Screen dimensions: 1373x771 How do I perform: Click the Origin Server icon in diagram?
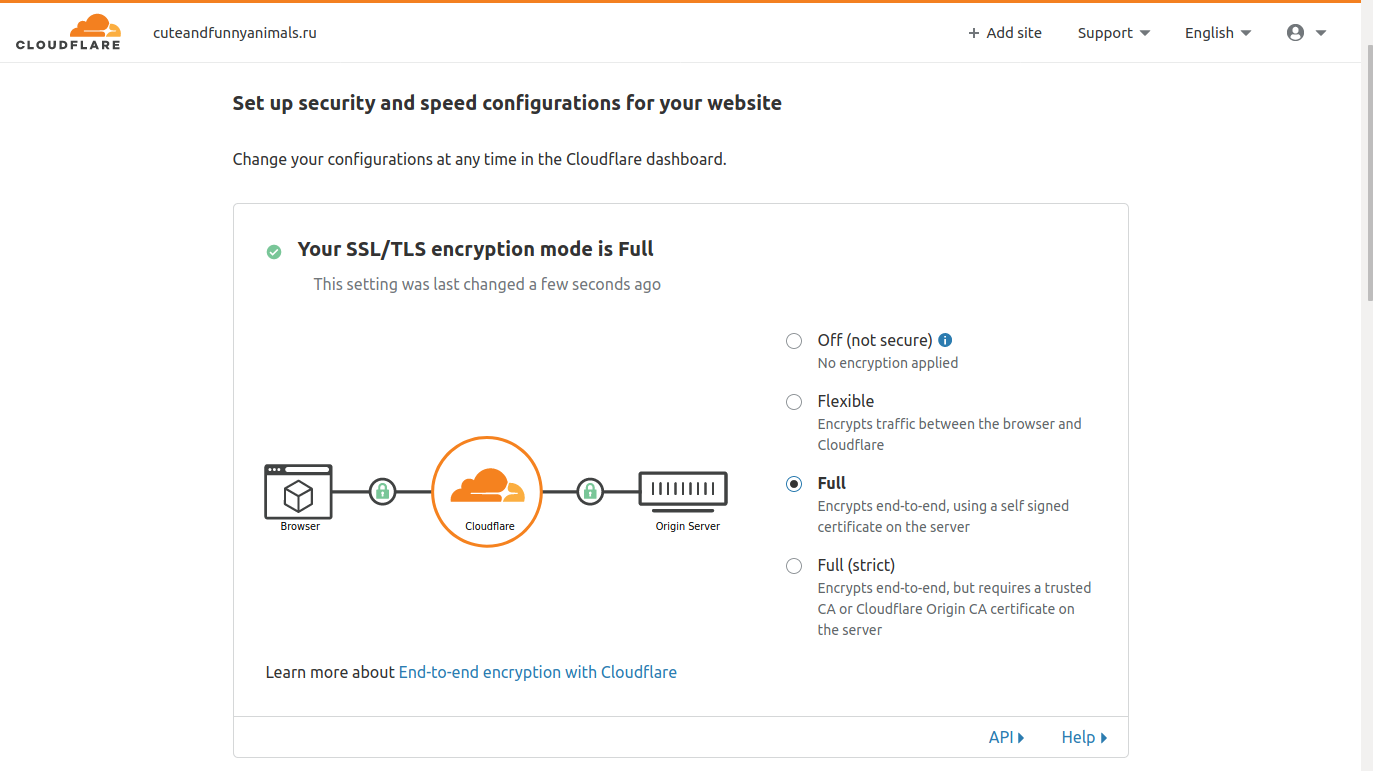point(683,490)
